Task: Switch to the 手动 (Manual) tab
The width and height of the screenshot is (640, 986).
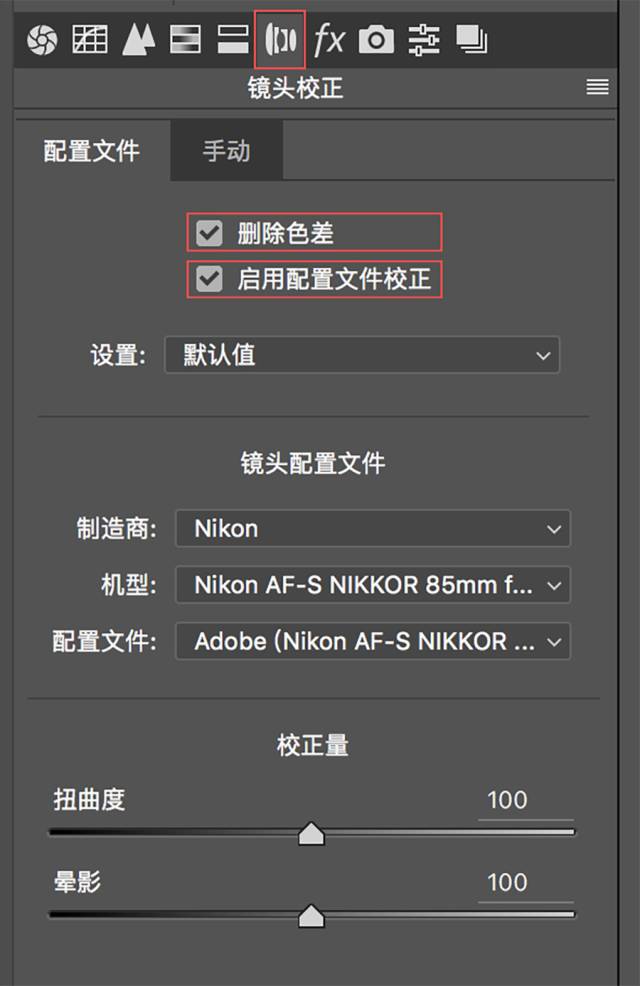Action: [x=227, y=151]
